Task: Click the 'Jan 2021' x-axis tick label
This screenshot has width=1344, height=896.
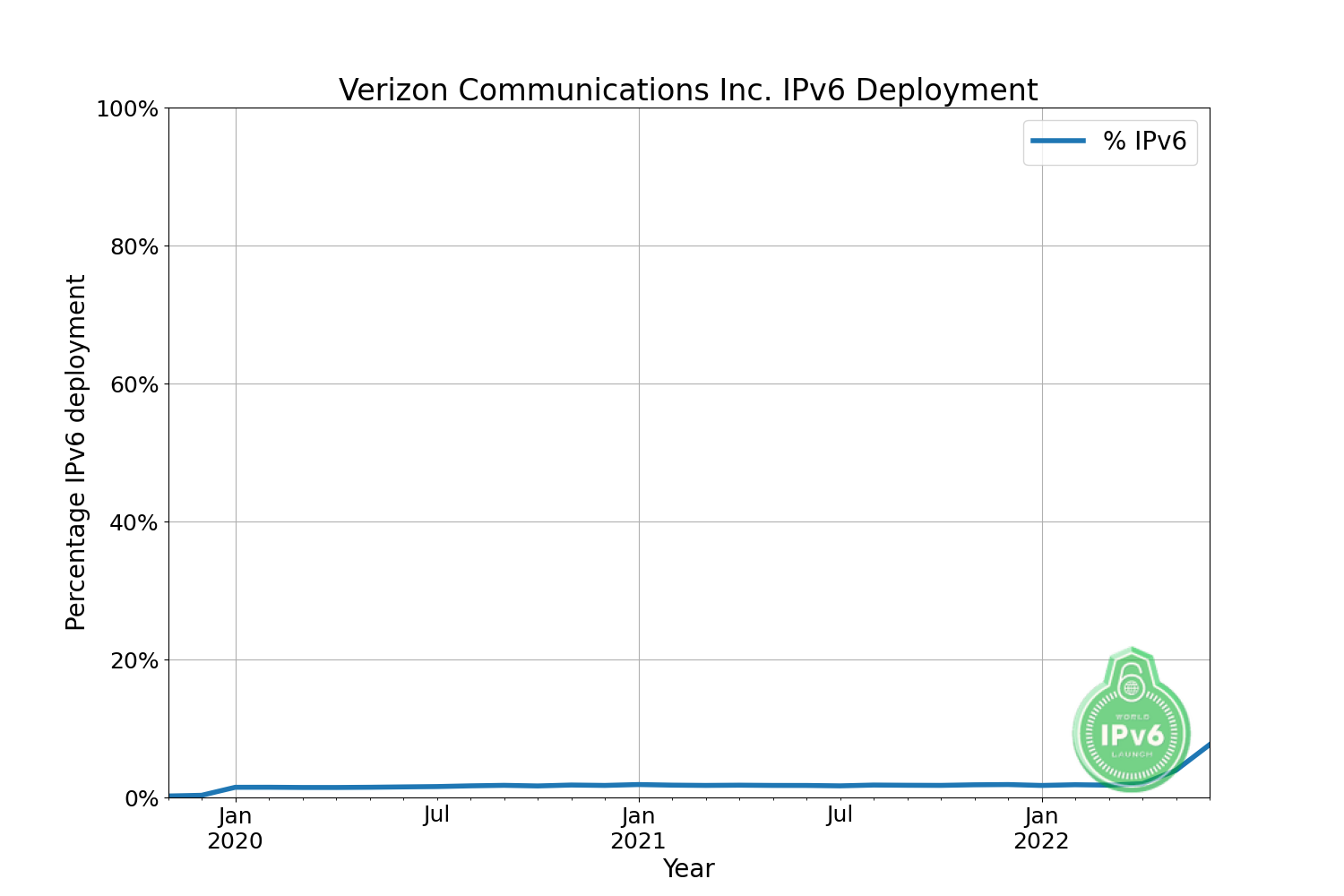Action: click(638, 829)
